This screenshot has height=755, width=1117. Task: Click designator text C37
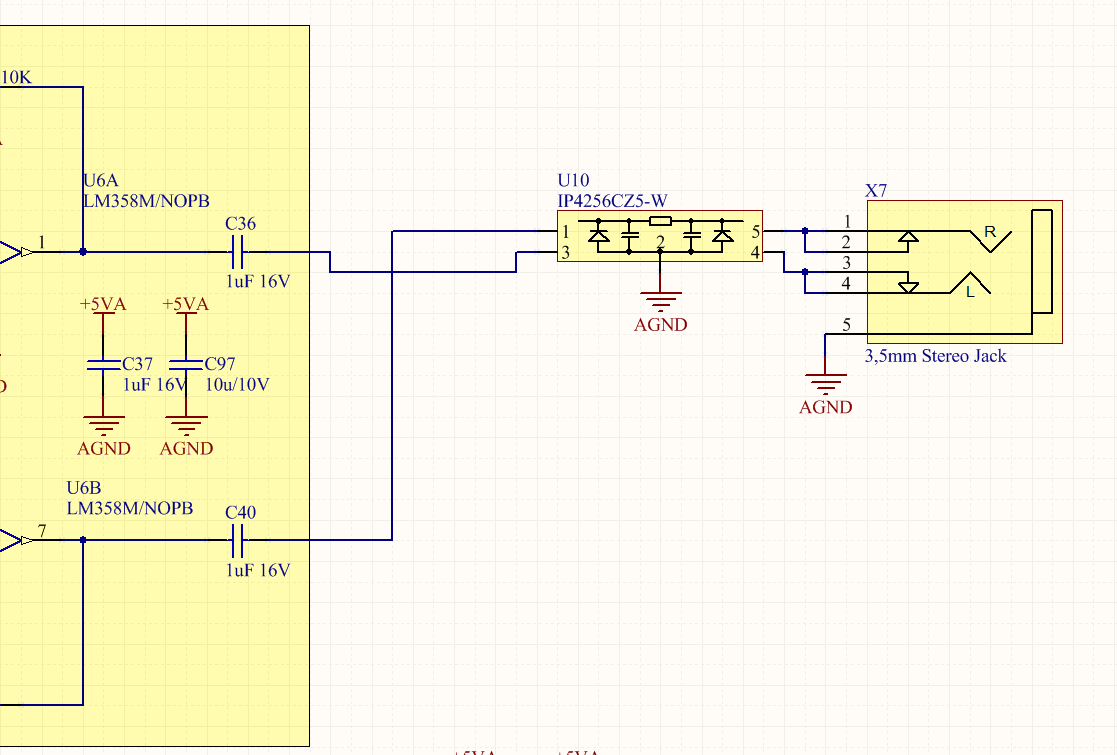tap(137, 364)
